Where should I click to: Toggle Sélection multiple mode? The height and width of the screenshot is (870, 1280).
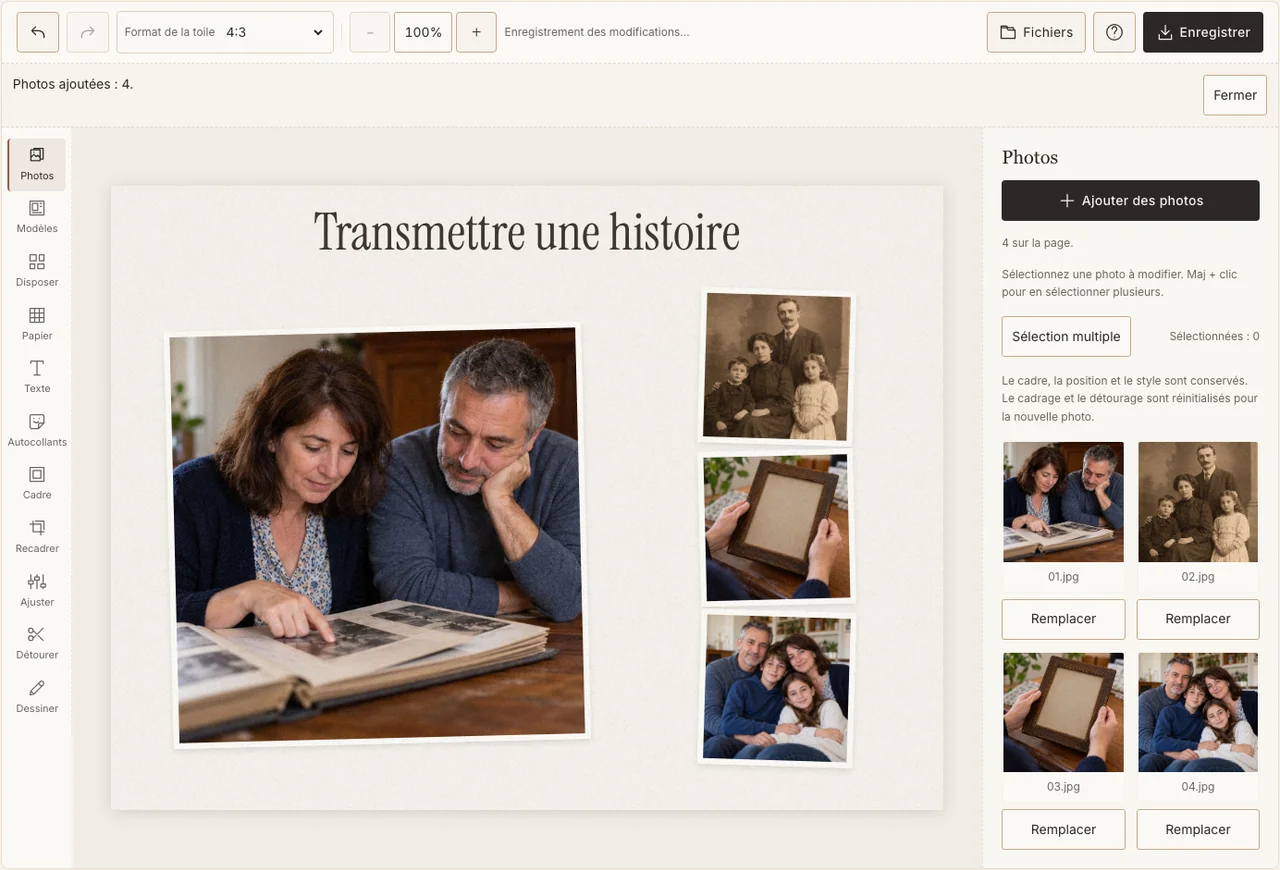(x=1066, y=336)
